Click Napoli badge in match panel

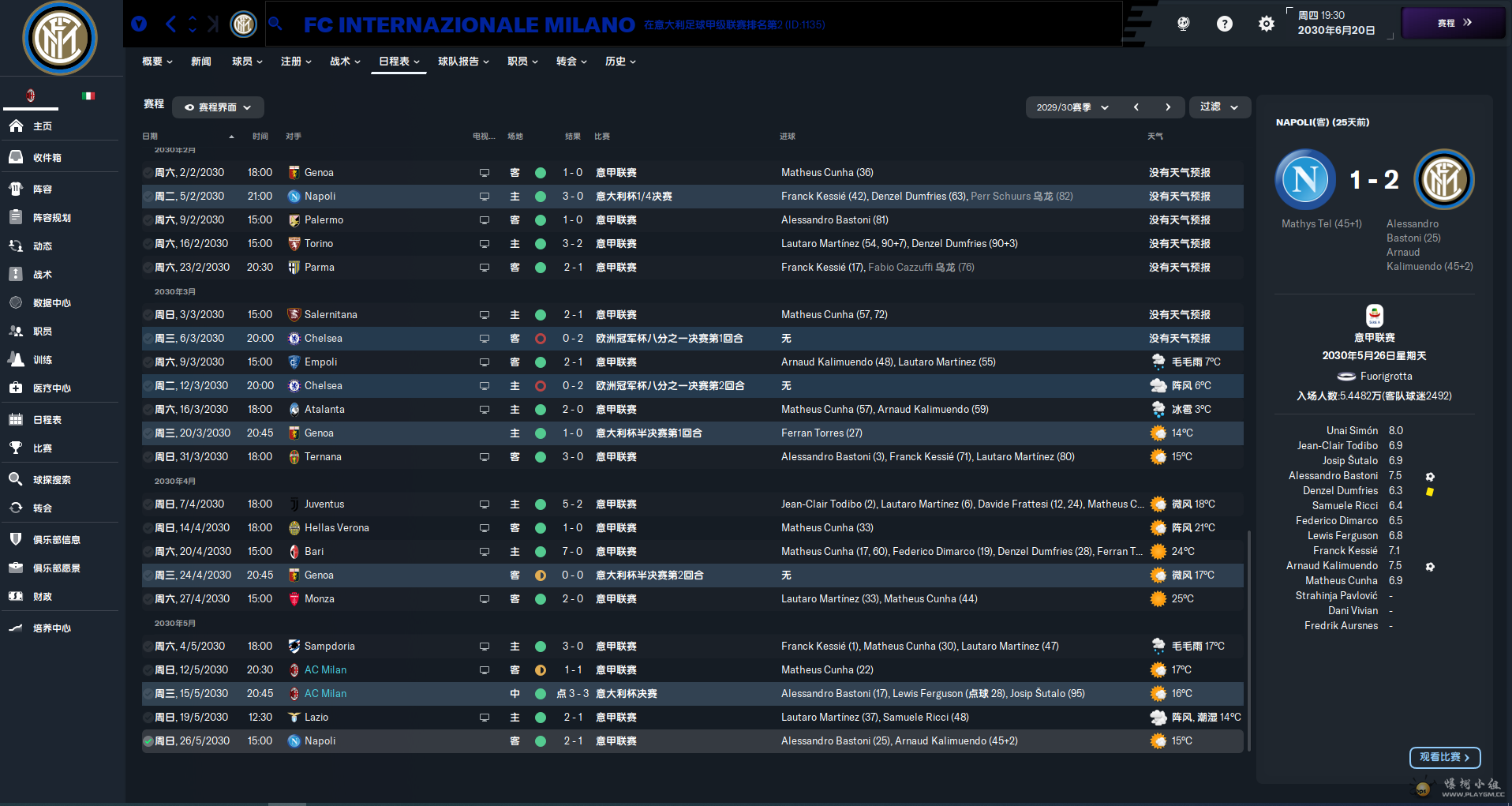tap(1305, 179)
